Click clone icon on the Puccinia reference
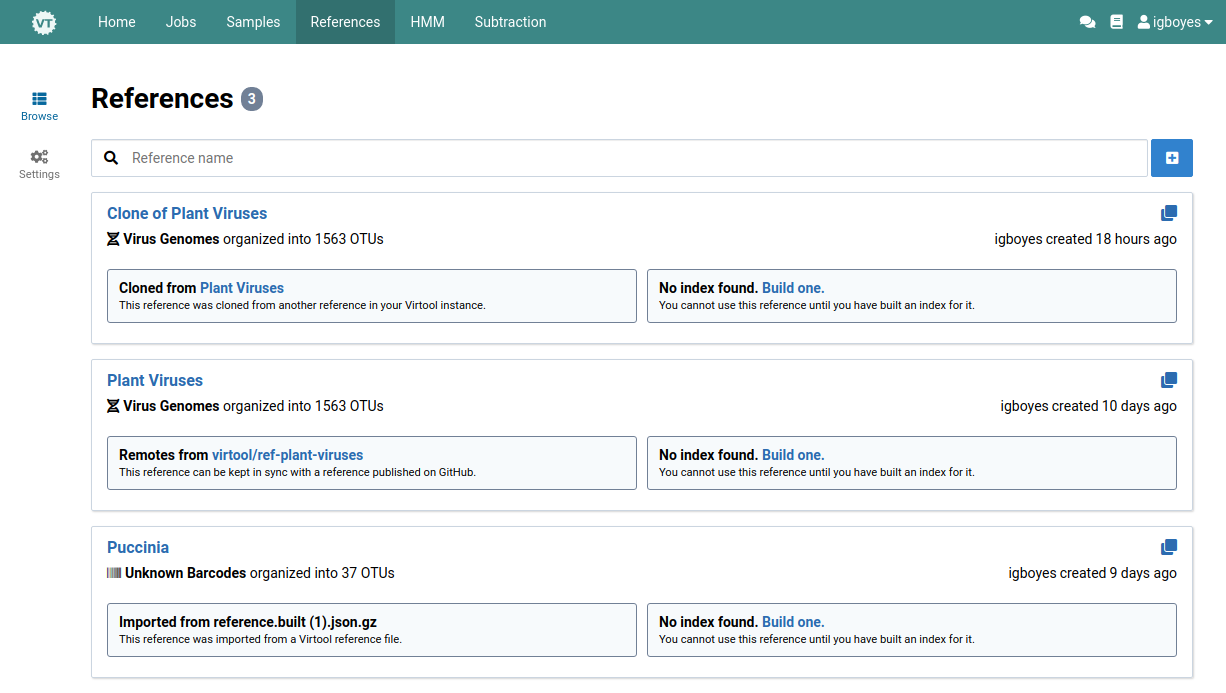This screenshot has height=693, width=1226. 1168,547
